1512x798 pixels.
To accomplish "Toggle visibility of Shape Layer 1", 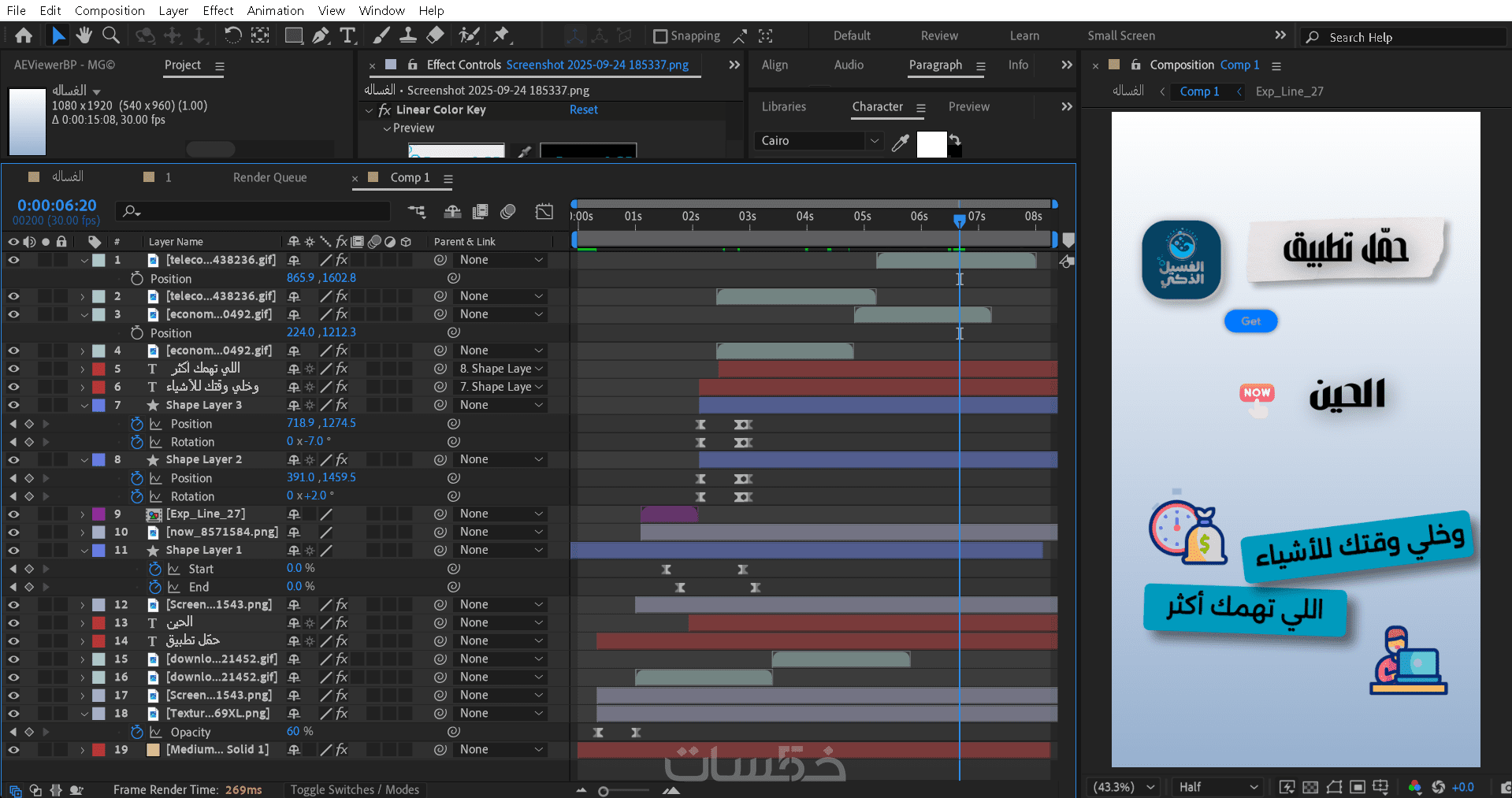I will (13, 550).
